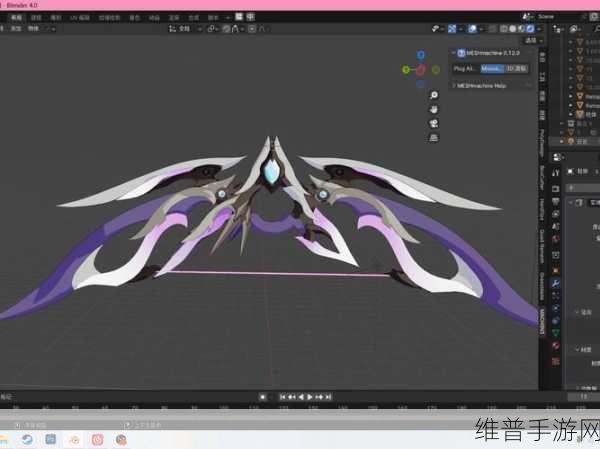This screenshot has height=449, width=600.
Task: Expand the MESHmachine Help panel
Action: [454, 86]
